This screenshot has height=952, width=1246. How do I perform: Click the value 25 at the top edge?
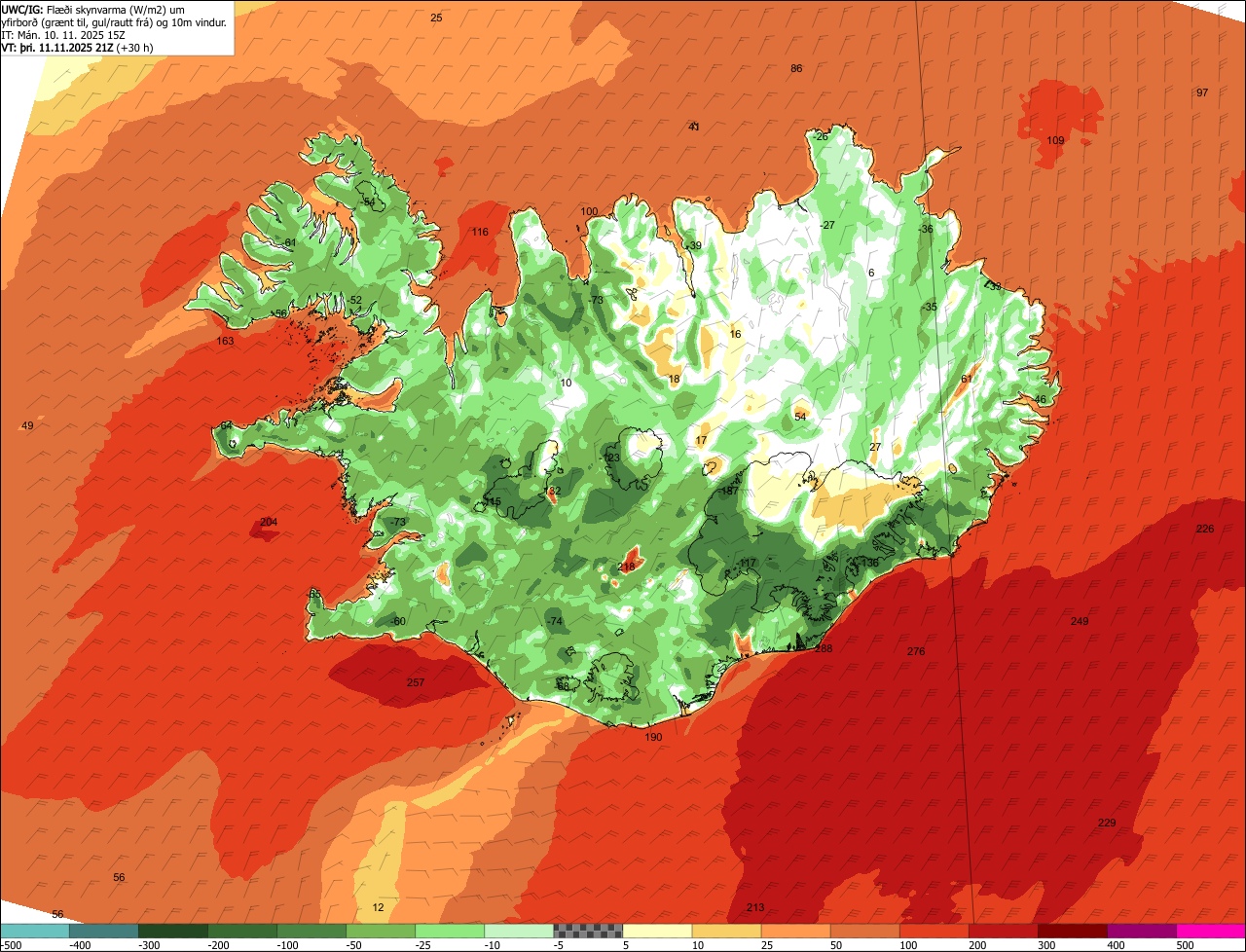tap(436, 18)
